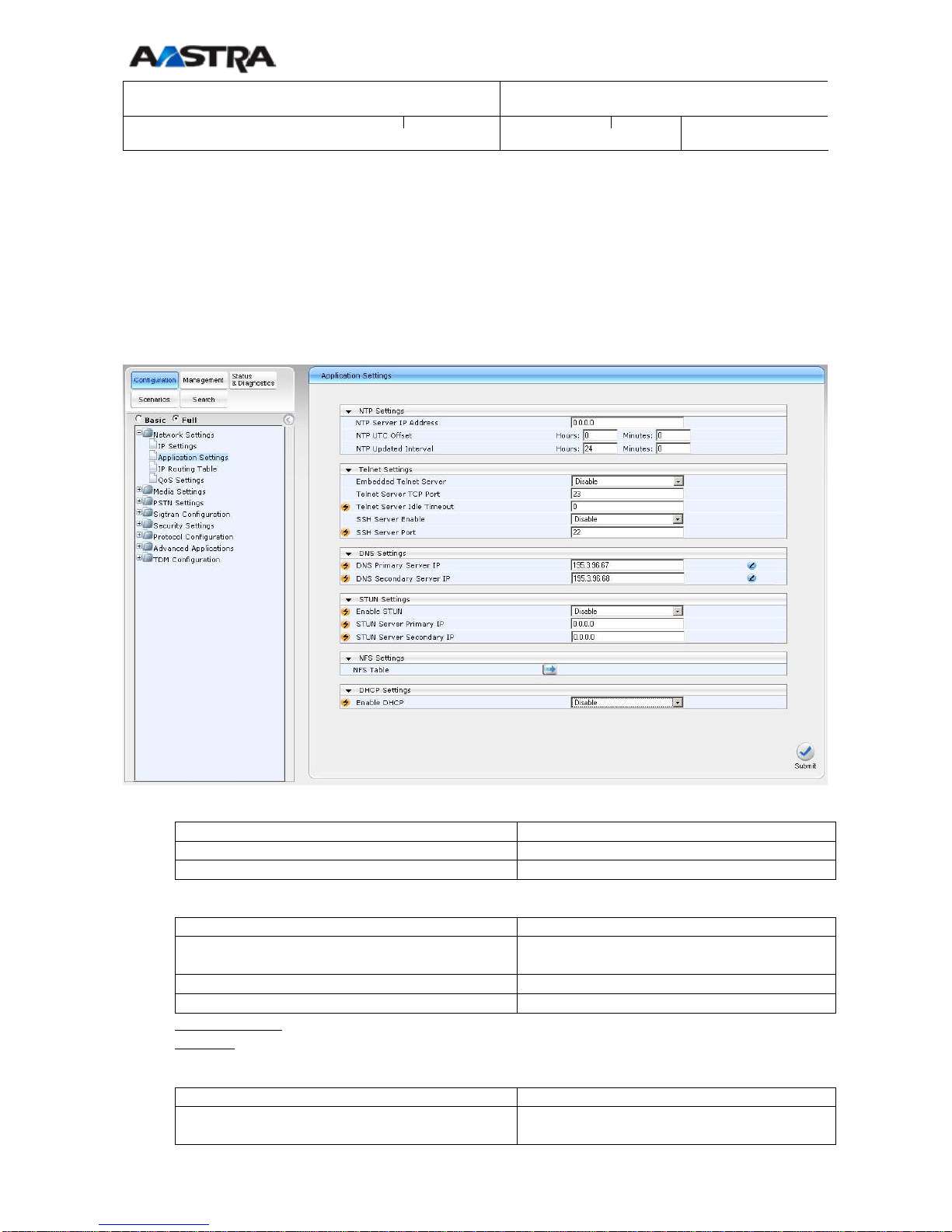Collapse the NFS Settings section
This screenshot has height=1232, width=952.
pyautogui.click(x=349, y=658)
